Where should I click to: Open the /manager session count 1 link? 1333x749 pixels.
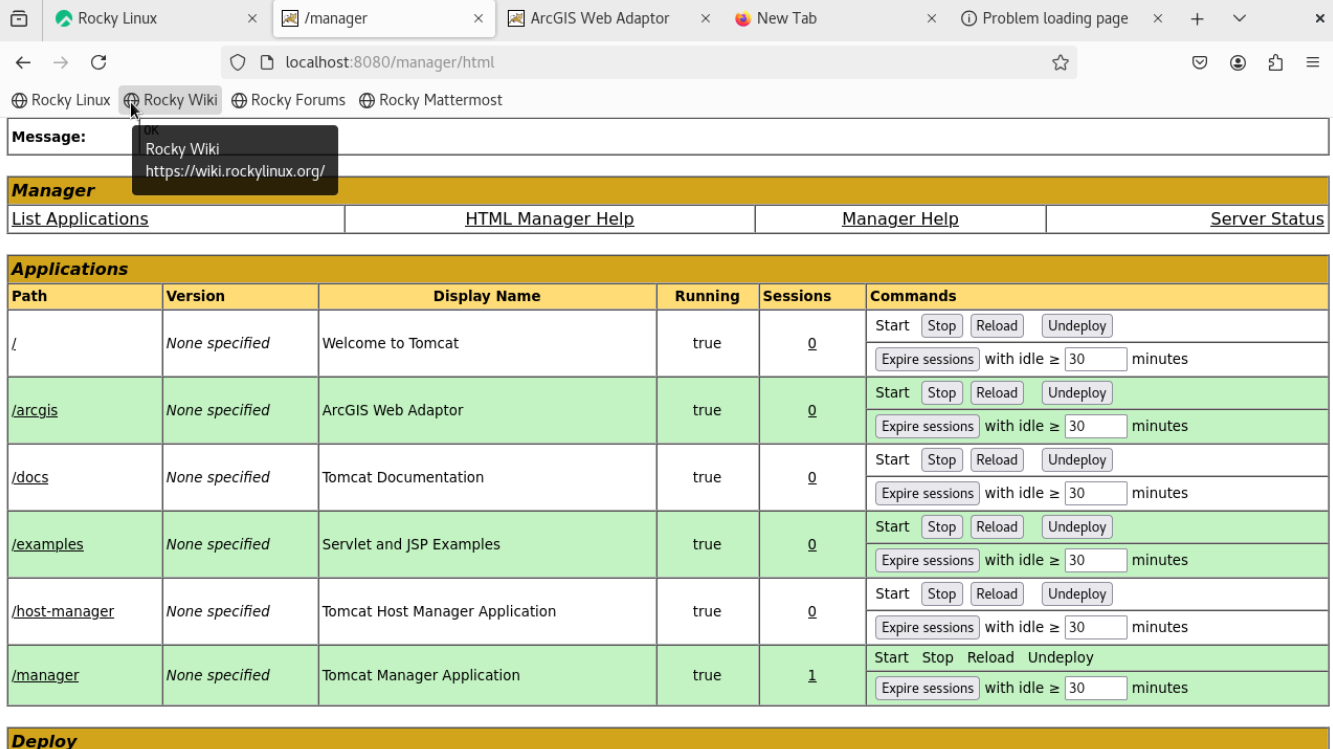click(812, 676)
